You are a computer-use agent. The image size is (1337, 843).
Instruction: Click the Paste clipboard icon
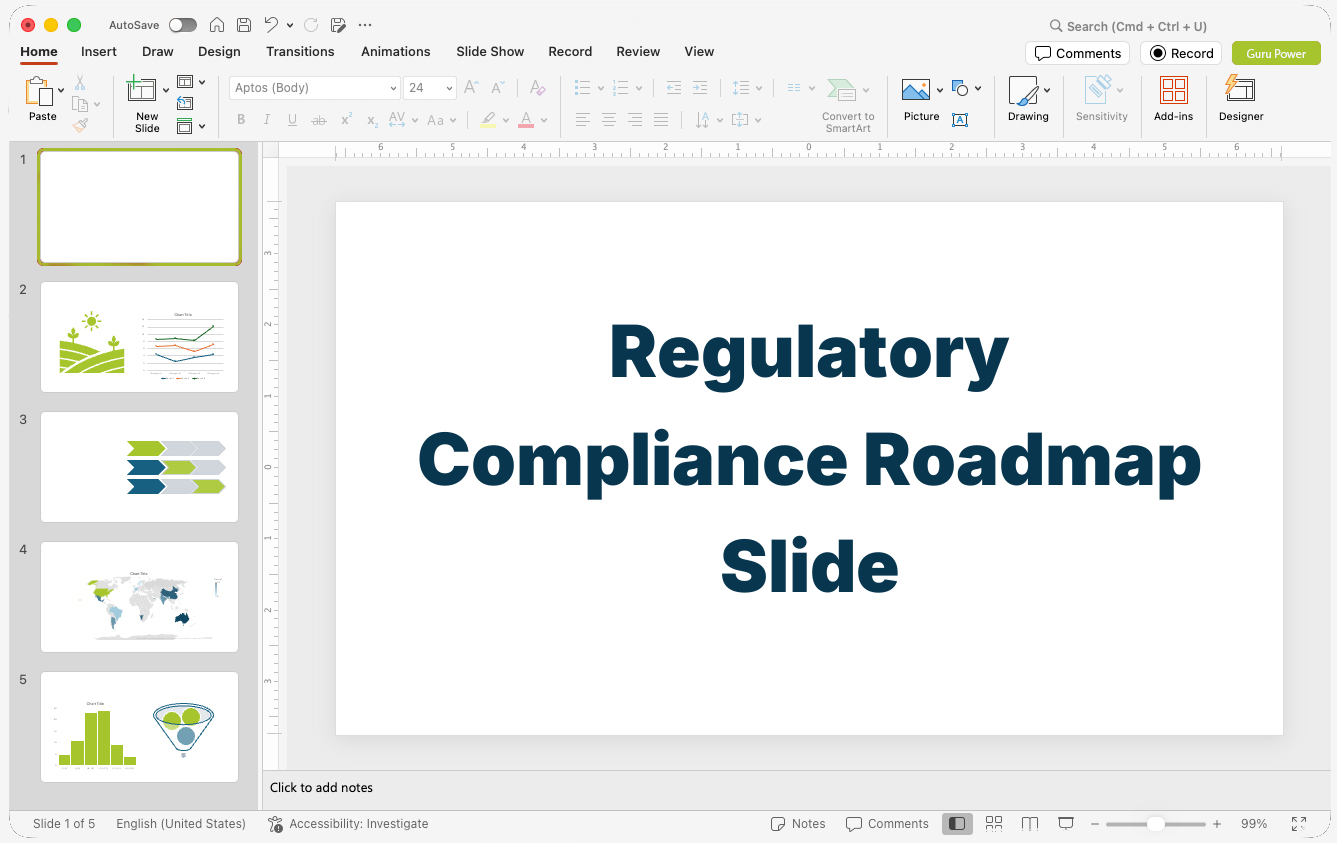(x=39, y=91)
